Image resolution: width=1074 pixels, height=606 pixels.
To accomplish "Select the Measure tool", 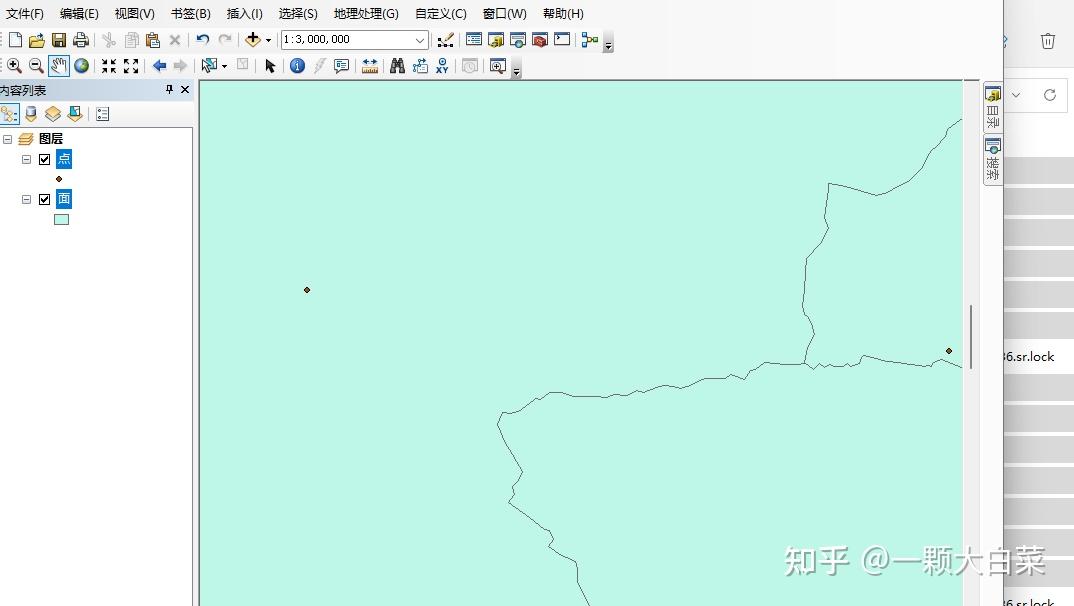I will tap(370, 66).
